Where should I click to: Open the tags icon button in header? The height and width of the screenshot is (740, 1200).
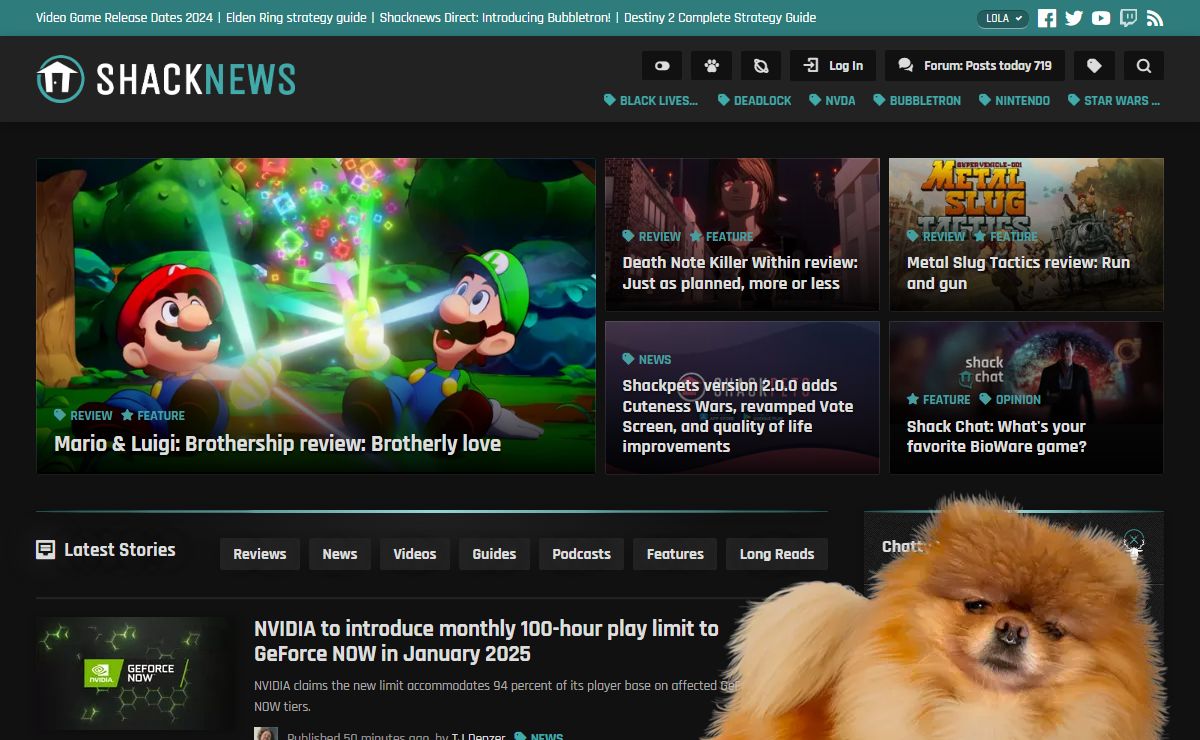(1094, 66)
